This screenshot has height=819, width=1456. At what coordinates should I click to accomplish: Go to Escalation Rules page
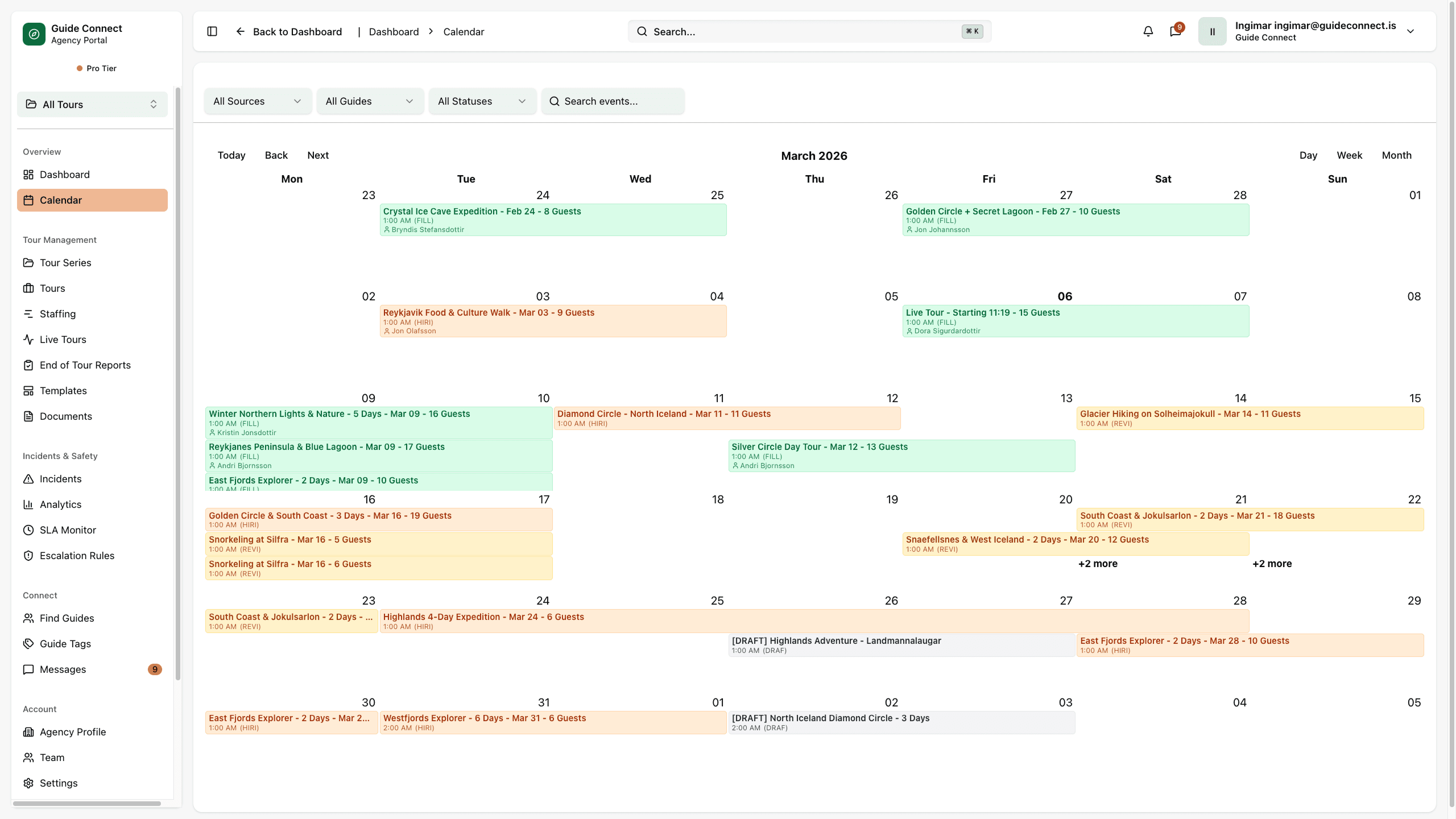click(x=77, y=556)
